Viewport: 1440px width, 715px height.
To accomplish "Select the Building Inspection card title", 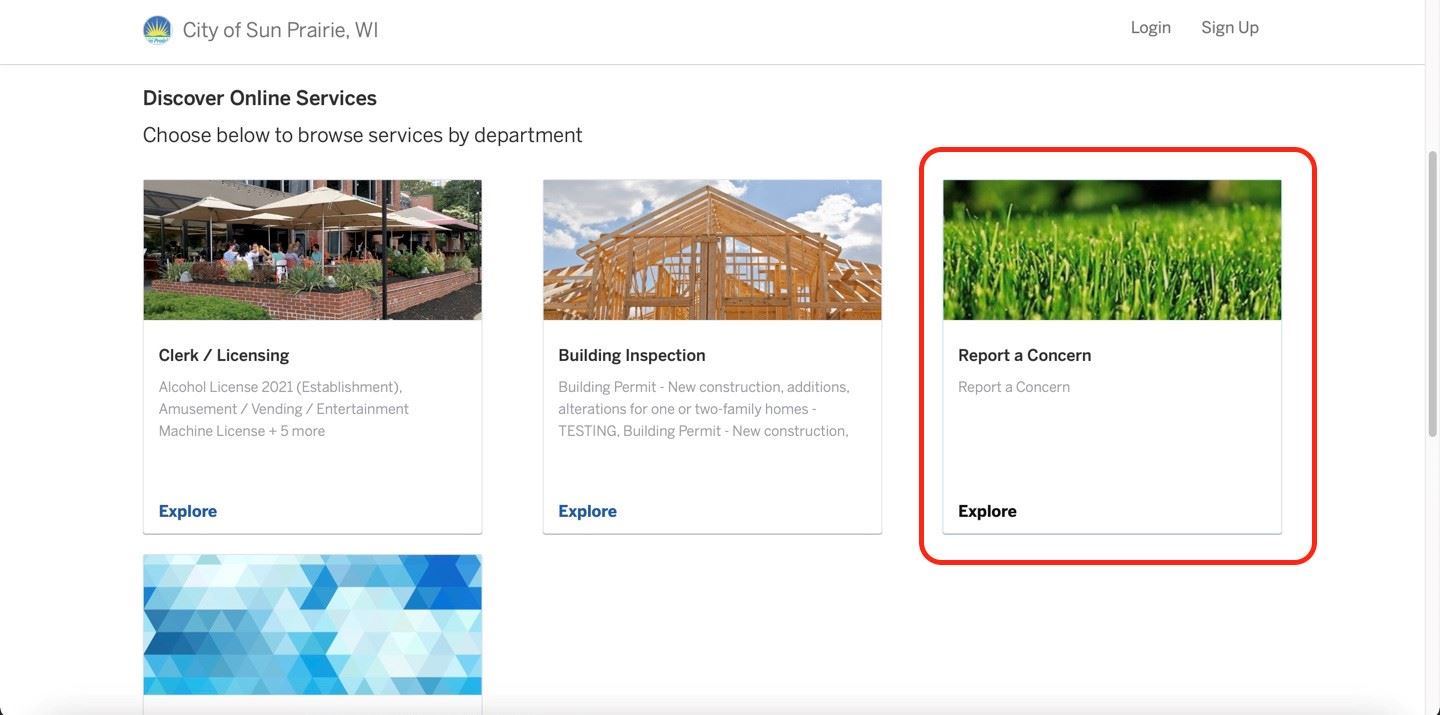I will coord(632,355).
